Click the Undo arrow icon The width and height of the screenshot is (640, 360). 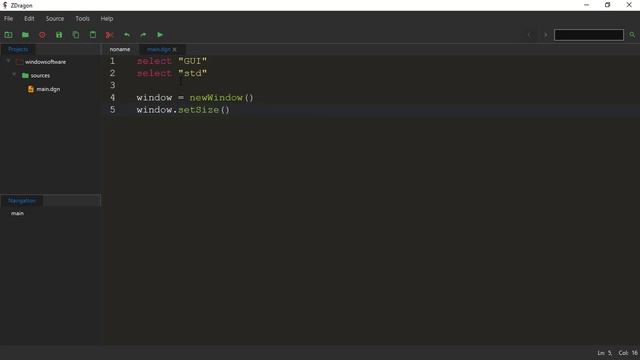[127, 35]
